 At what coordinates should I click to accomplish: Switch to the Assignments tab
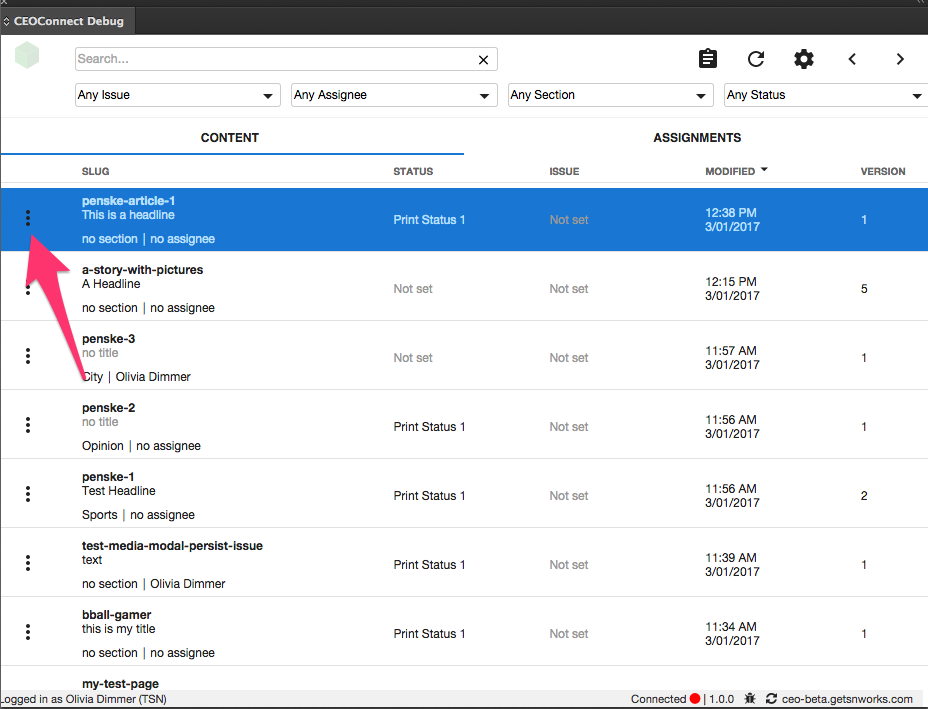(x=697, y=138)
